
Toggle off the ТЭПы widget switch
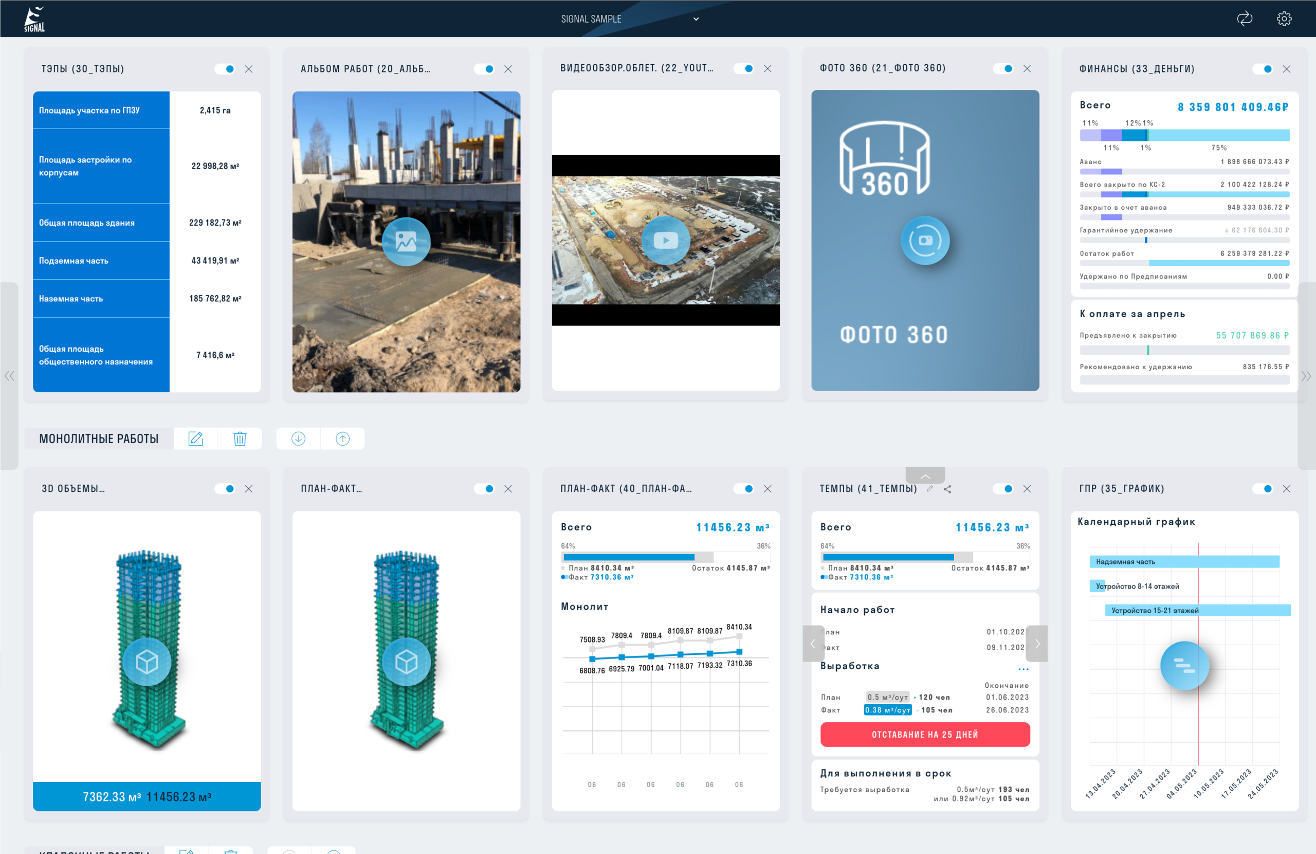point(225,69)
